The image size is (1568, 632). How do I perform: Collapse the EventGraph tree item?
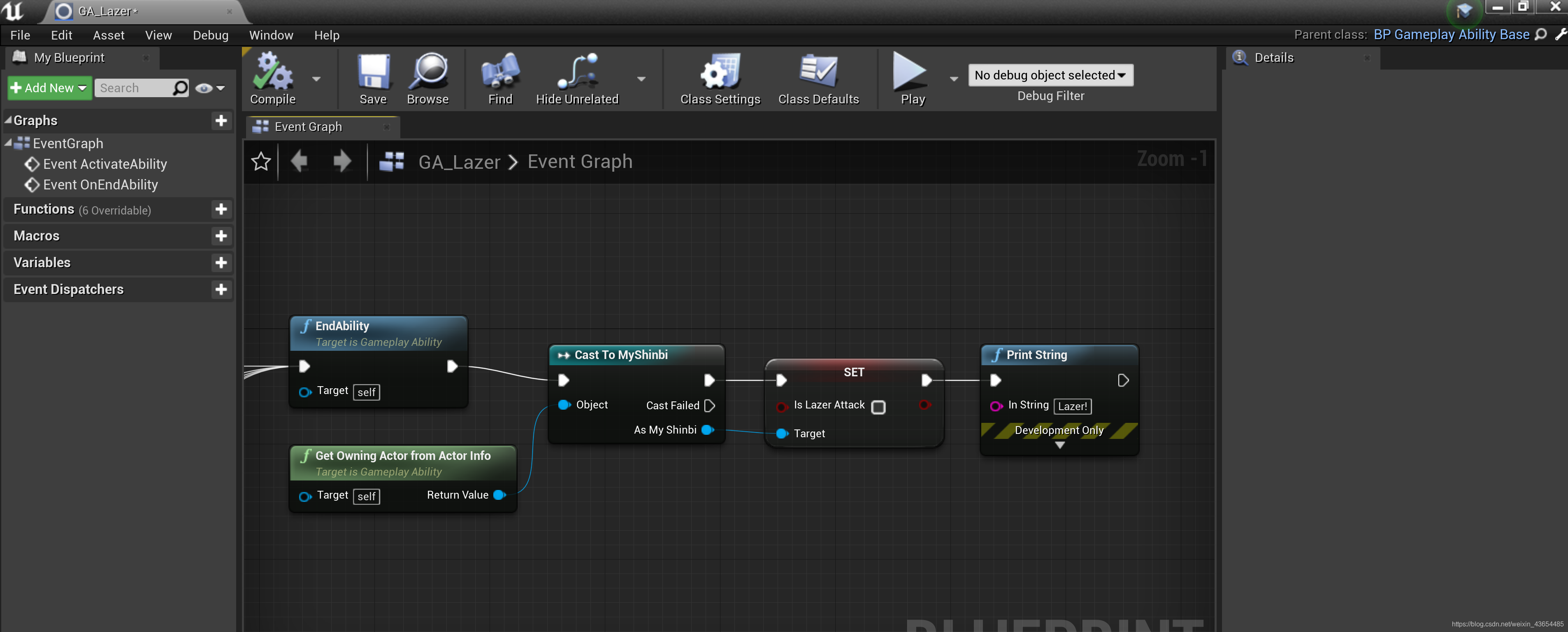pos(8,143)
